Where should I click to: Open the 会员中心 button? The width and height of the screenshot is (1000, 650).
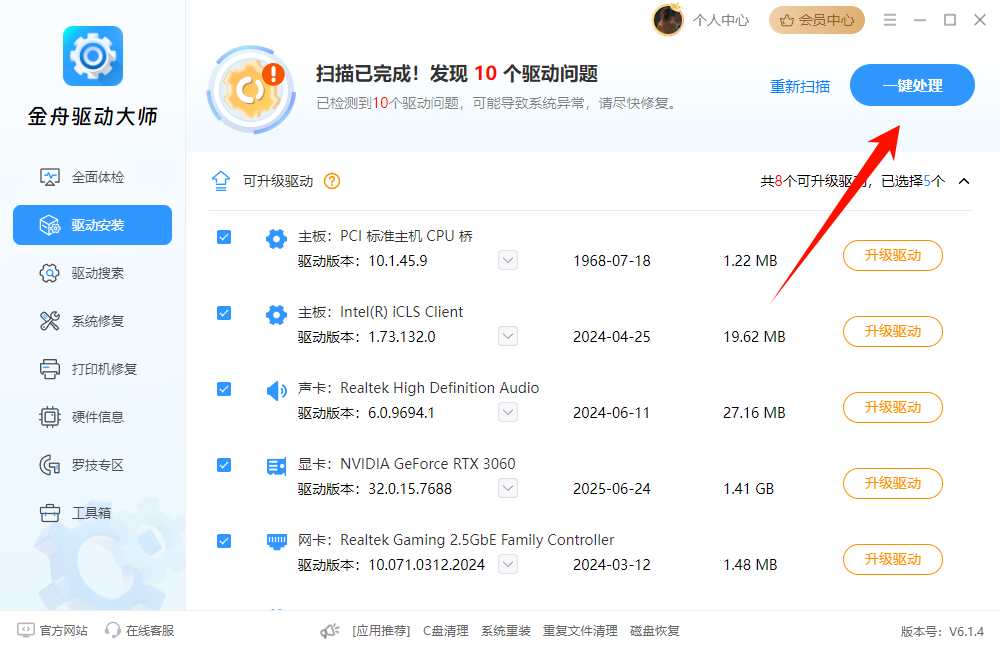pos(817,20)
